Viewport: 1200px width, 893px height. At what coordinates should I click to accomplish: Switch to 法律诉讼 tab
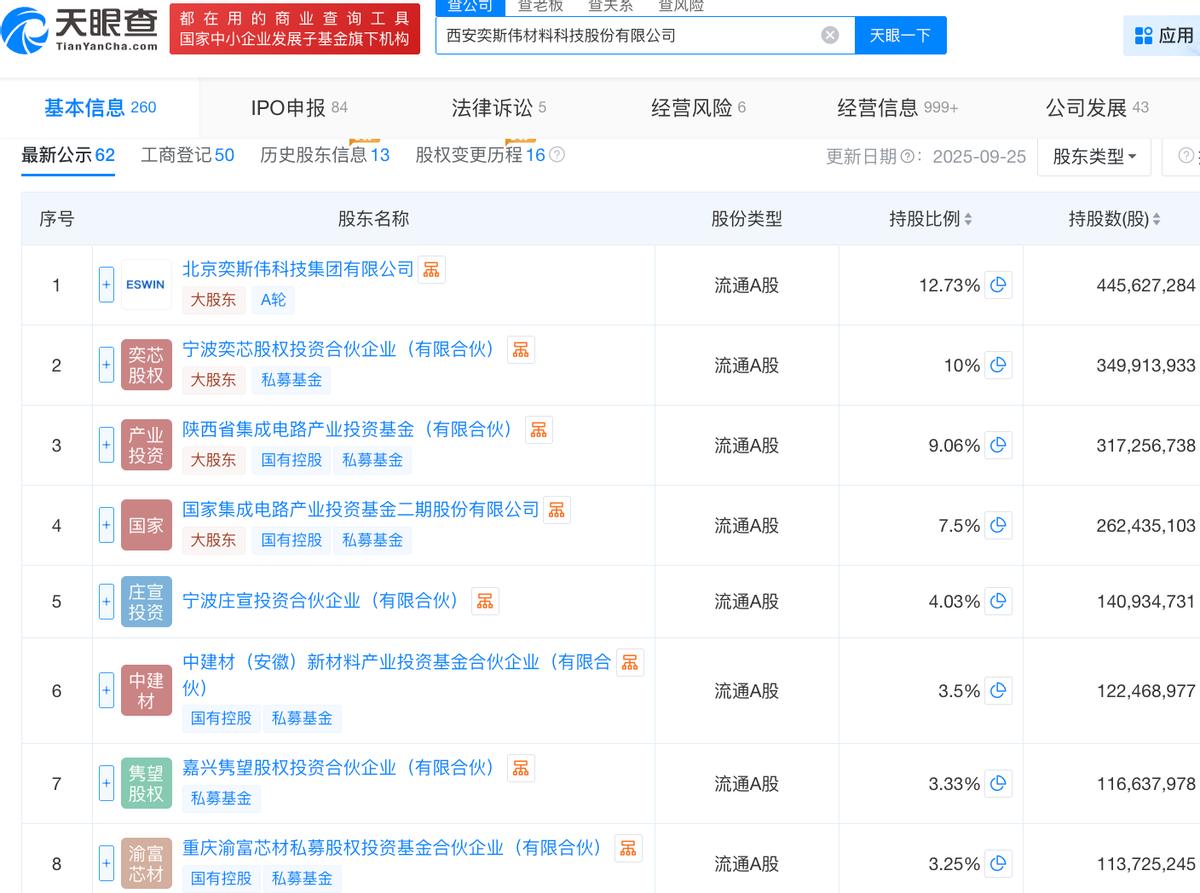tap(499, 107)
